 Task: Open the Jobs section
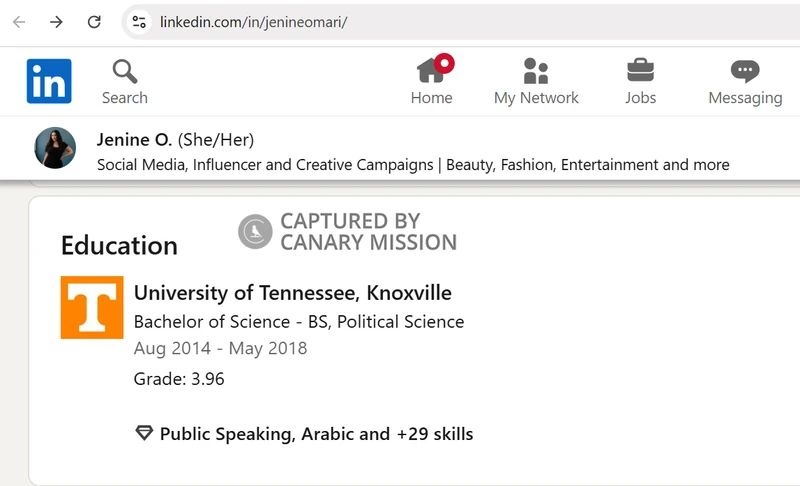click(x=641, y=82)
